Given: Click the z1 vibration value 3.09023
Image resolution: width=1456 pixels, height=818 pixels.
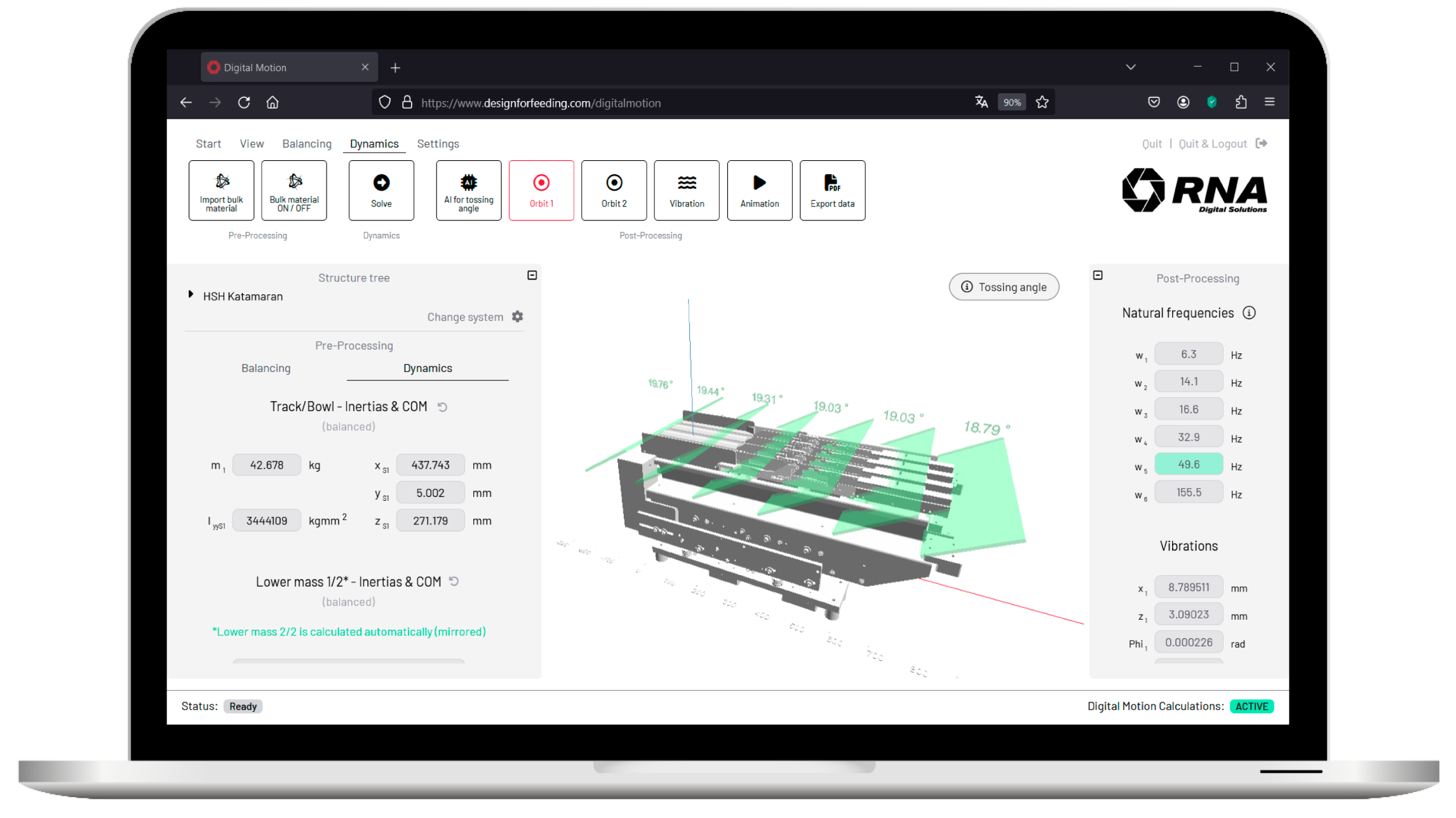Looking at the screenshot, I should [x=1189, y=615].
